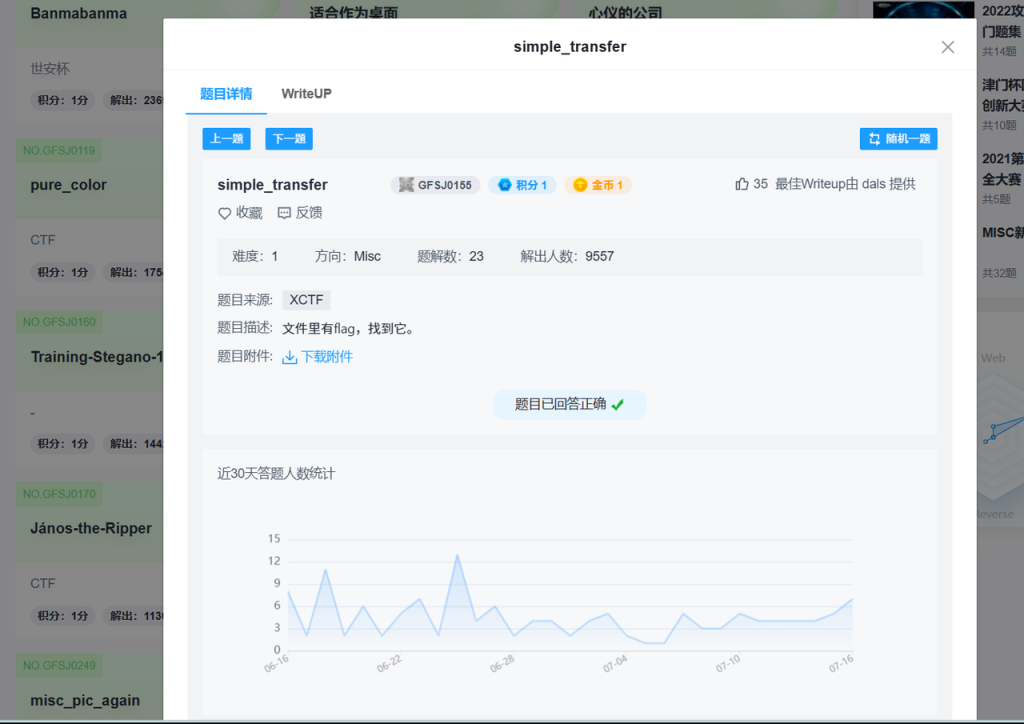Select the 题目详情 tab
Screen dimensions: 1024x724
click(226, 94)
